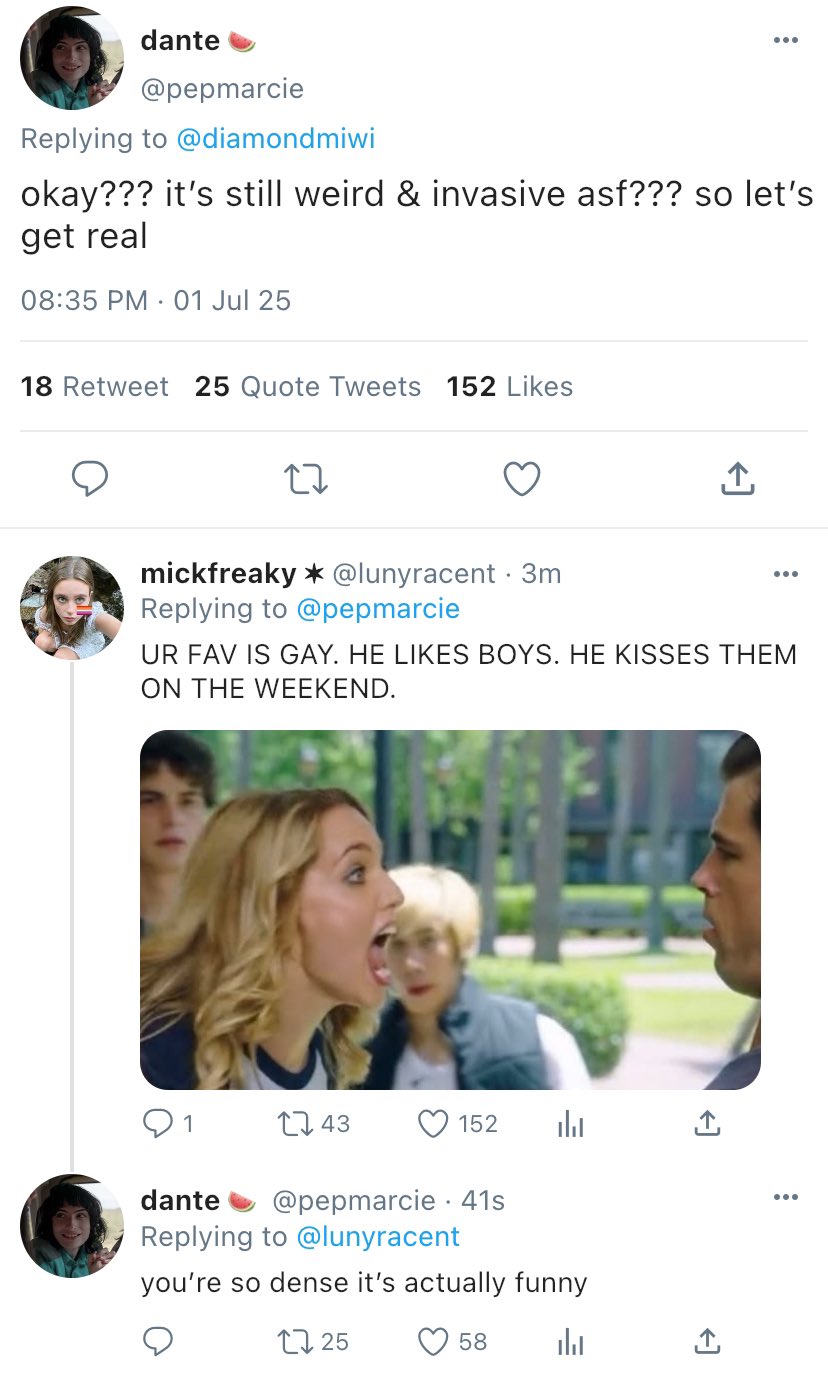
Task: View the 25 Quote Tweets list
Action: 308,387
